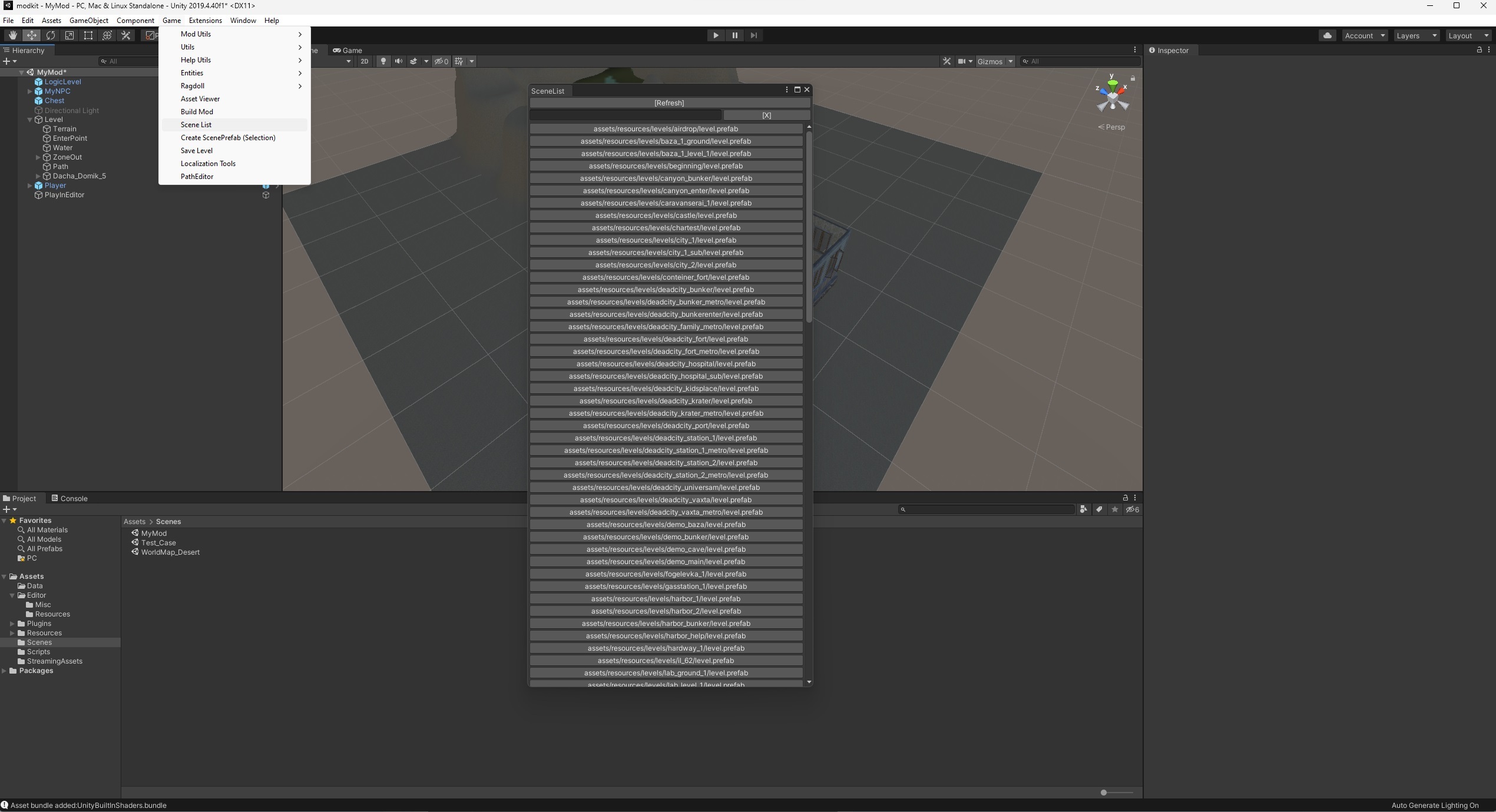Click Project search by label icon
The image size is (1496, 812).
1099,510
